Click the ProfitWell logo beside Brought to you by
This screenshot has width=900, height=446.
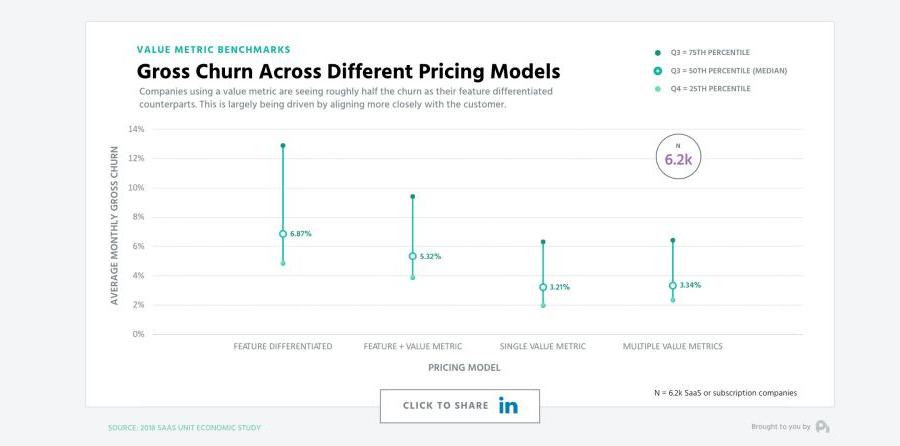(823, 427)
